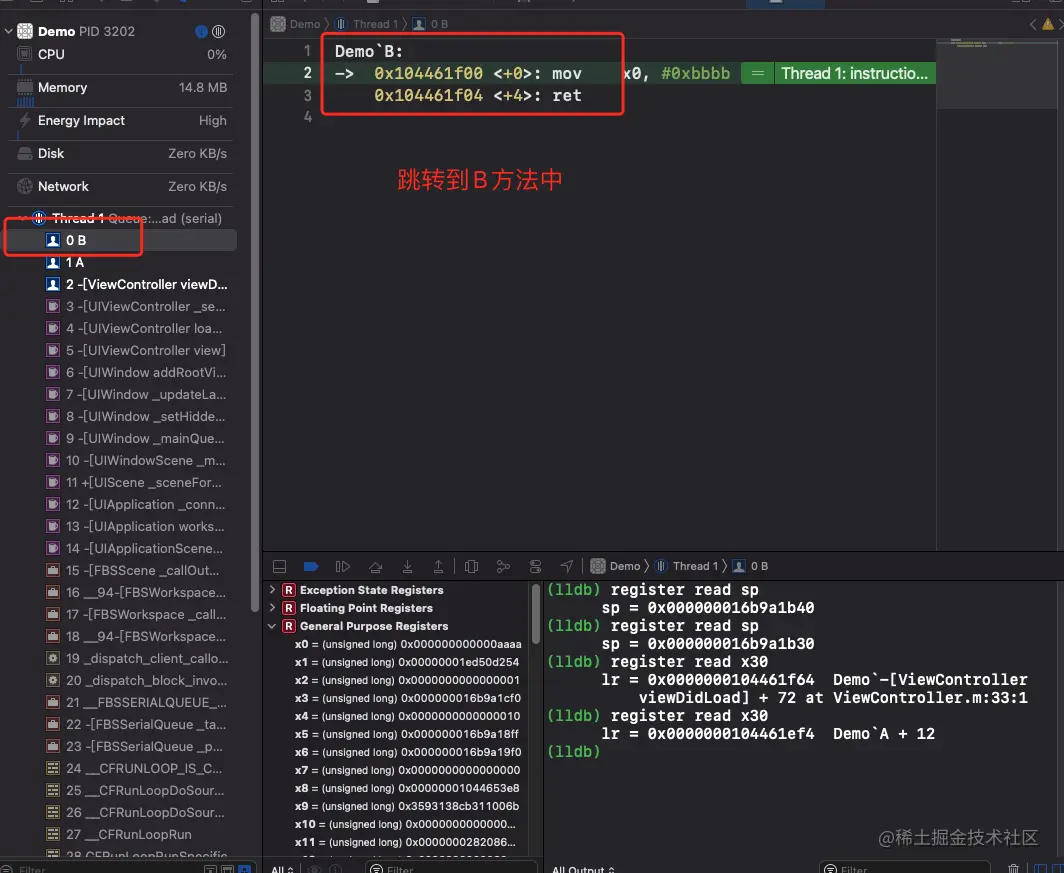
Task: Continue program execution in debug bar
Action: coord(343,566)
